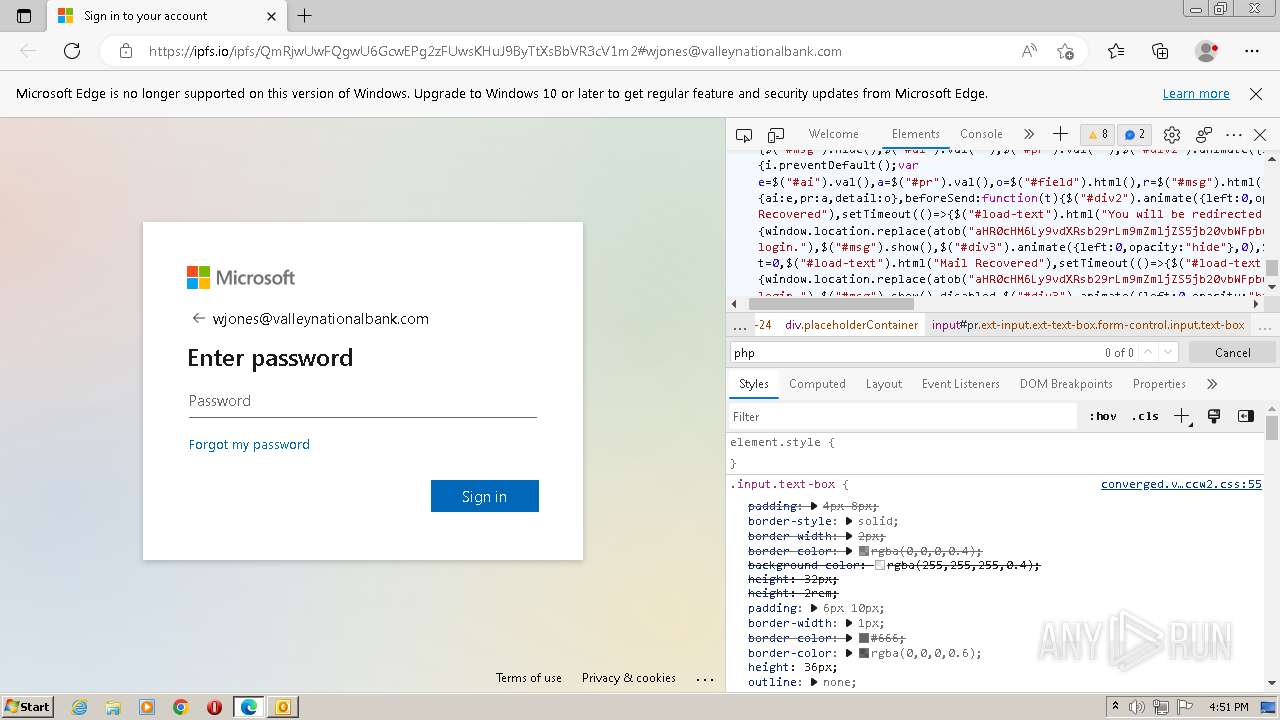
Task: Click the Forgot my password link
Action: point(249,444)
